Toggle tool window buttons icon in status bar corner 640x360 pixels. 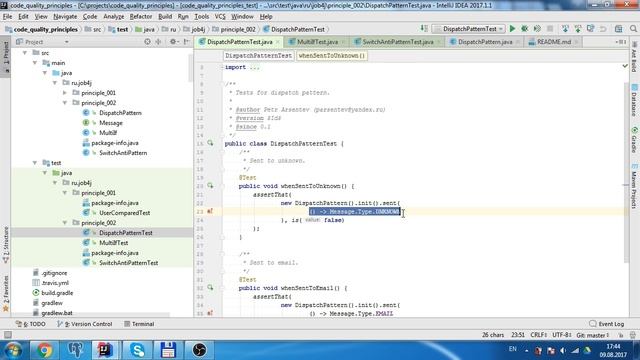coord(7,335)
